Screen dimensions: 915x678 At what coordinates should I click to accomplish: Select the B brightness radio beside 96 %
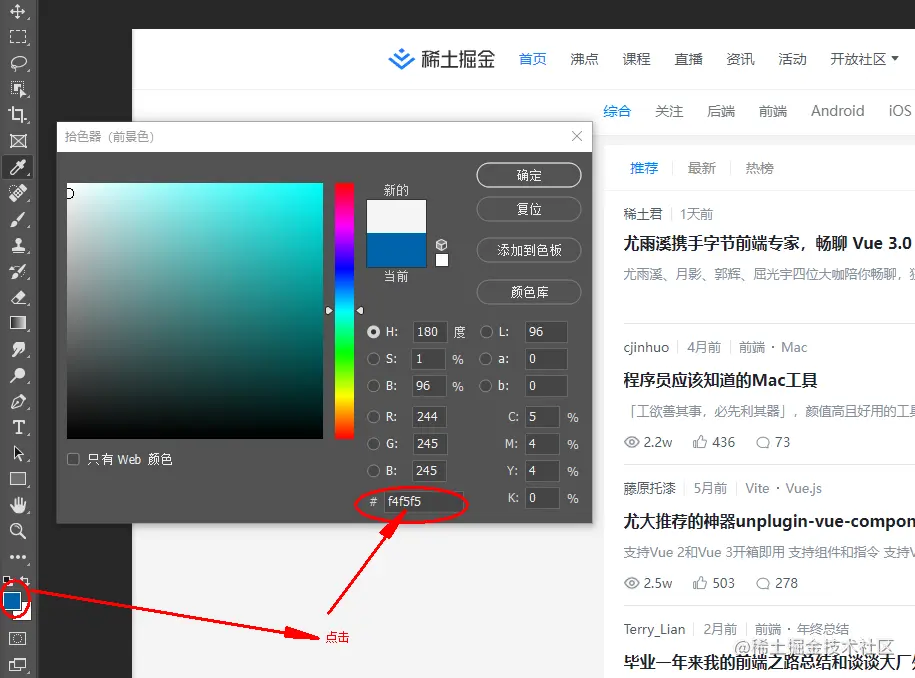click(x=373, y=386)
